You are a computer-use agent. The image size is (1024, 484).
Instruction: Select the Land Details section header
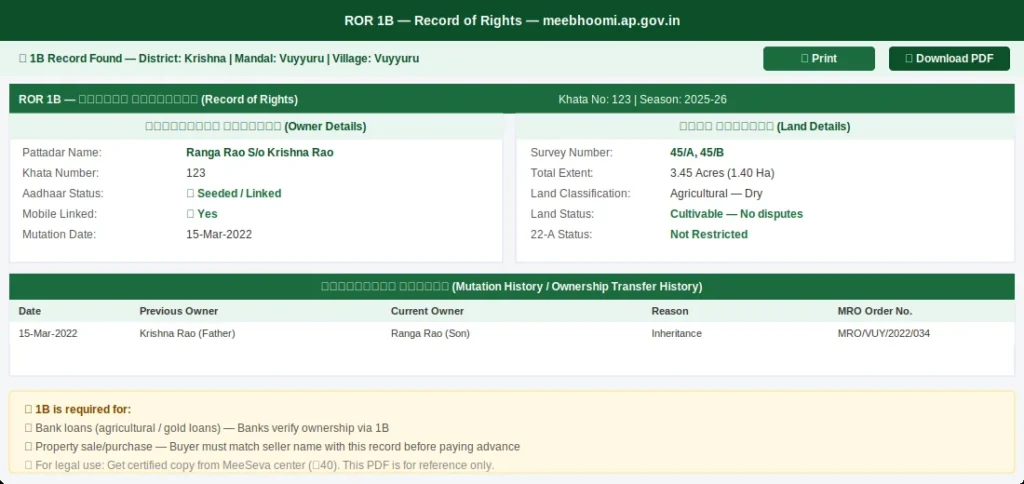764,127
